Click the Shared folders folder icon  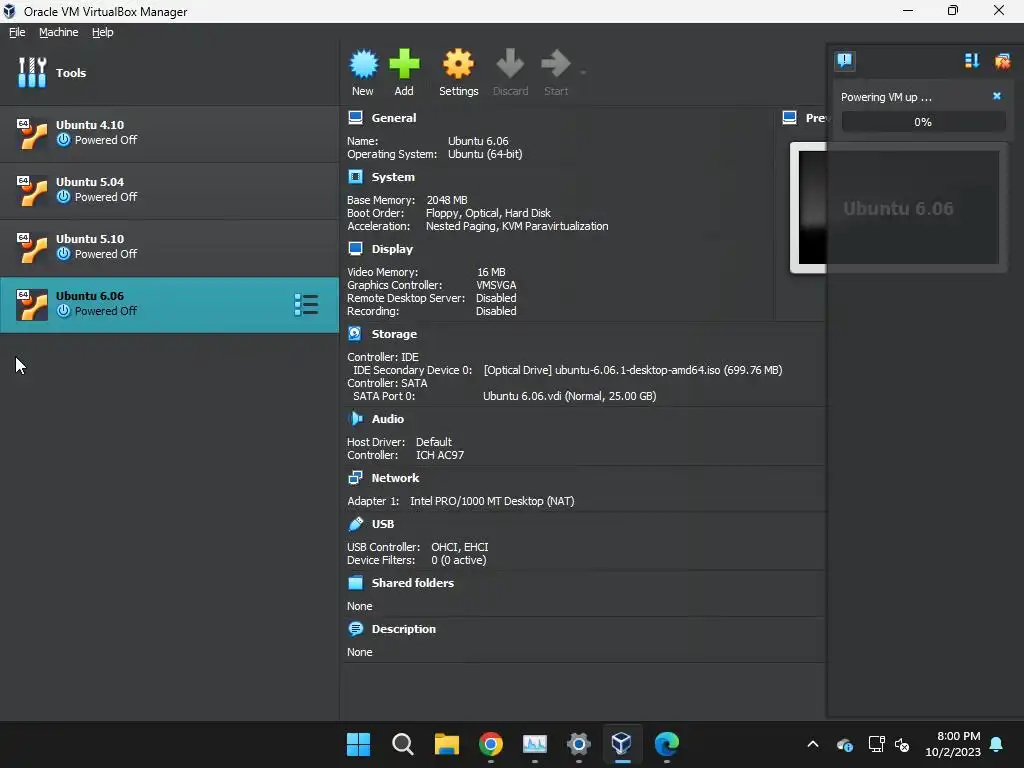[355, 583]
